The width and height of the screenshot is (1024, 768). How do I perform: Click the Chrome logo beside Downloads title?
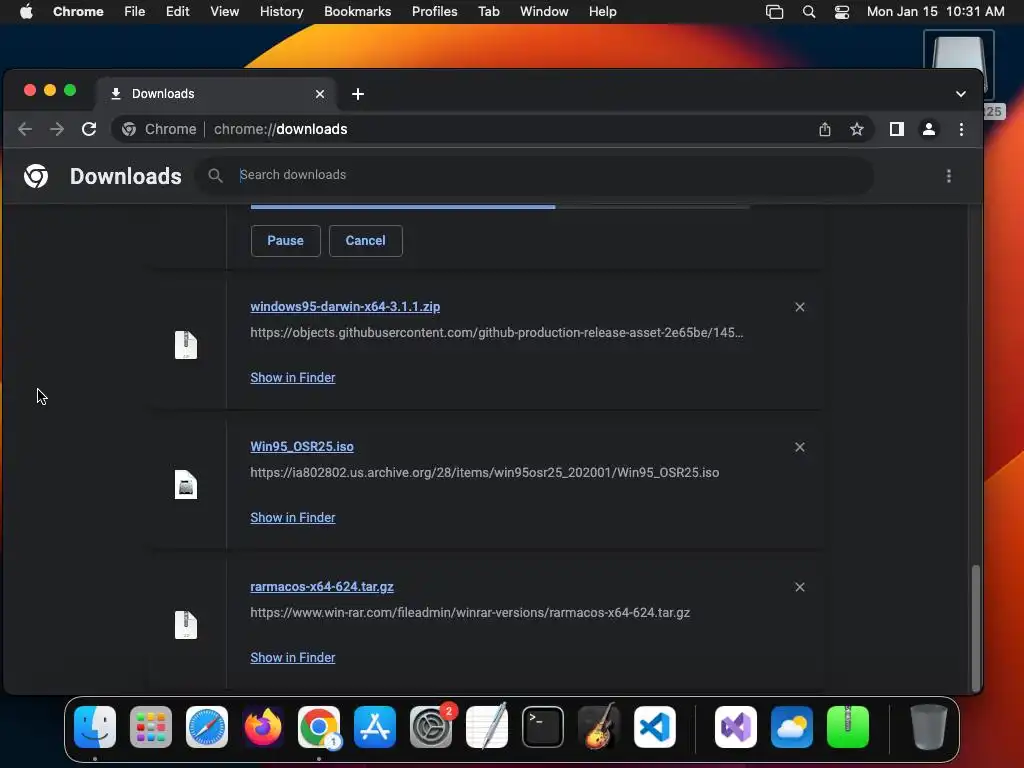36,176
